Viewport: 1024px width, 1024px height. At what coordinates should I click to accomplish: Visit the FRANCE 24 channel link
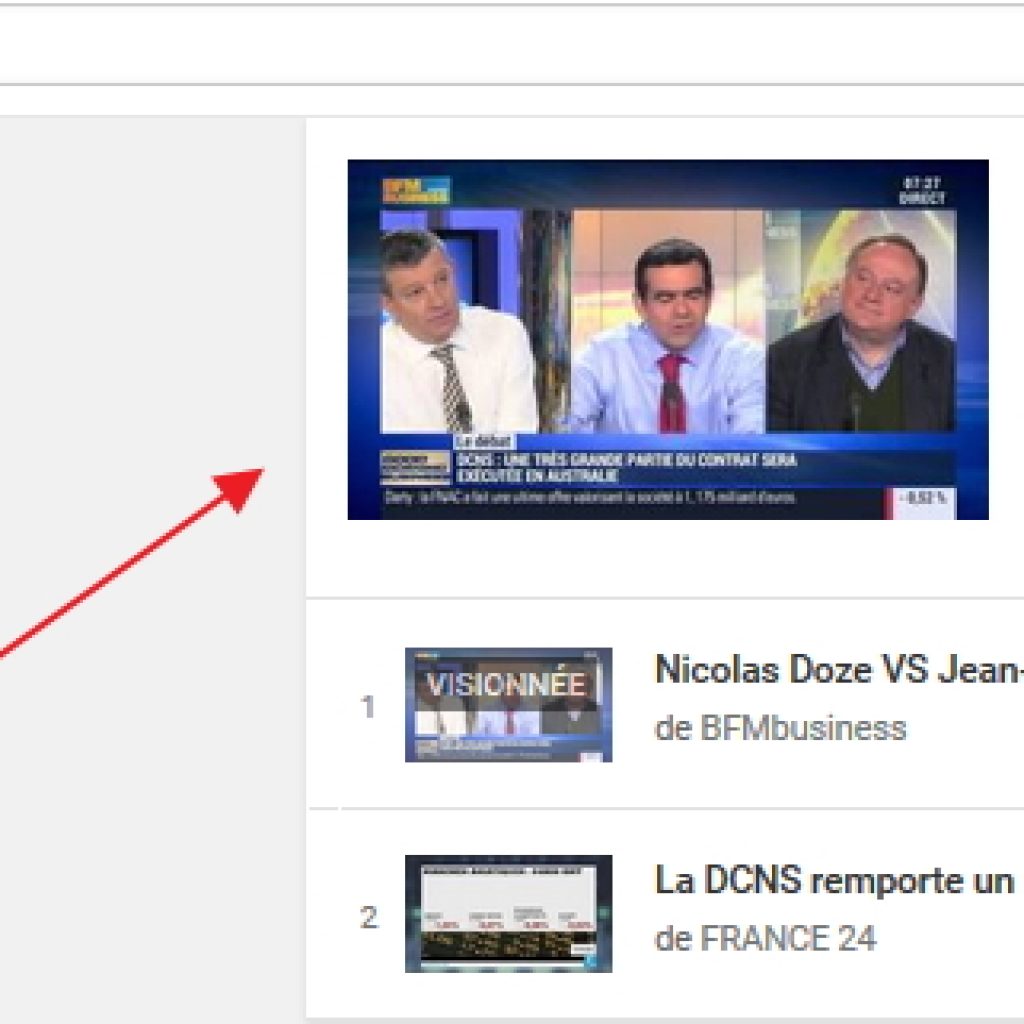pyautogui.click(x=788, y=938)
